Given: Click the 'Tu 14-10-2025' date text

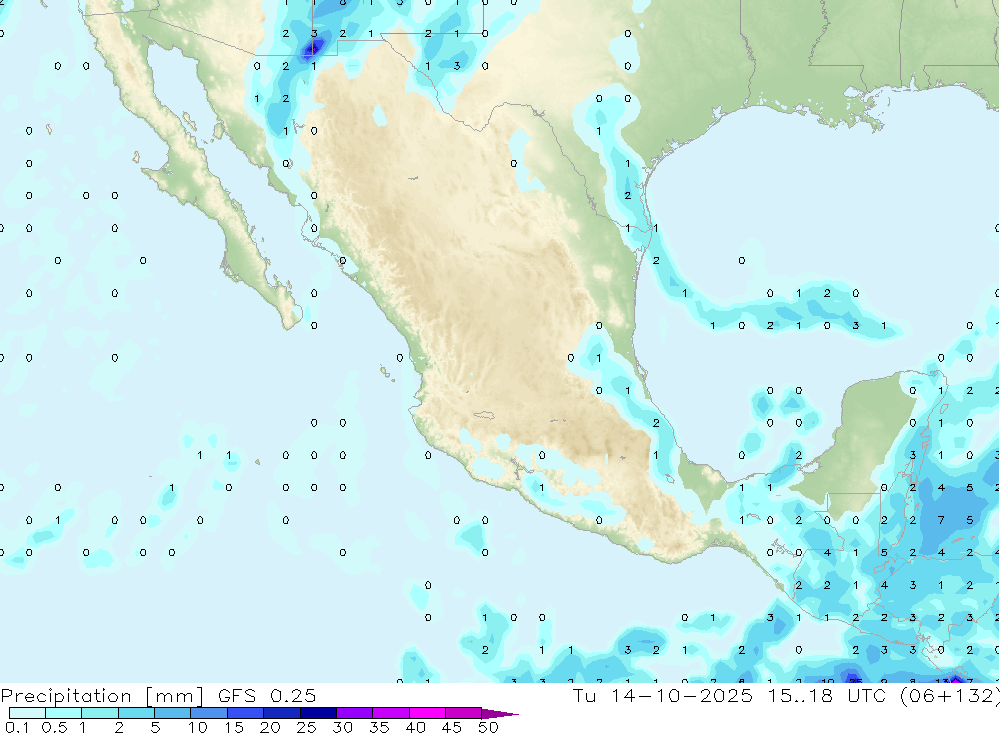Looking at the screenshot, I should (663, 695).
